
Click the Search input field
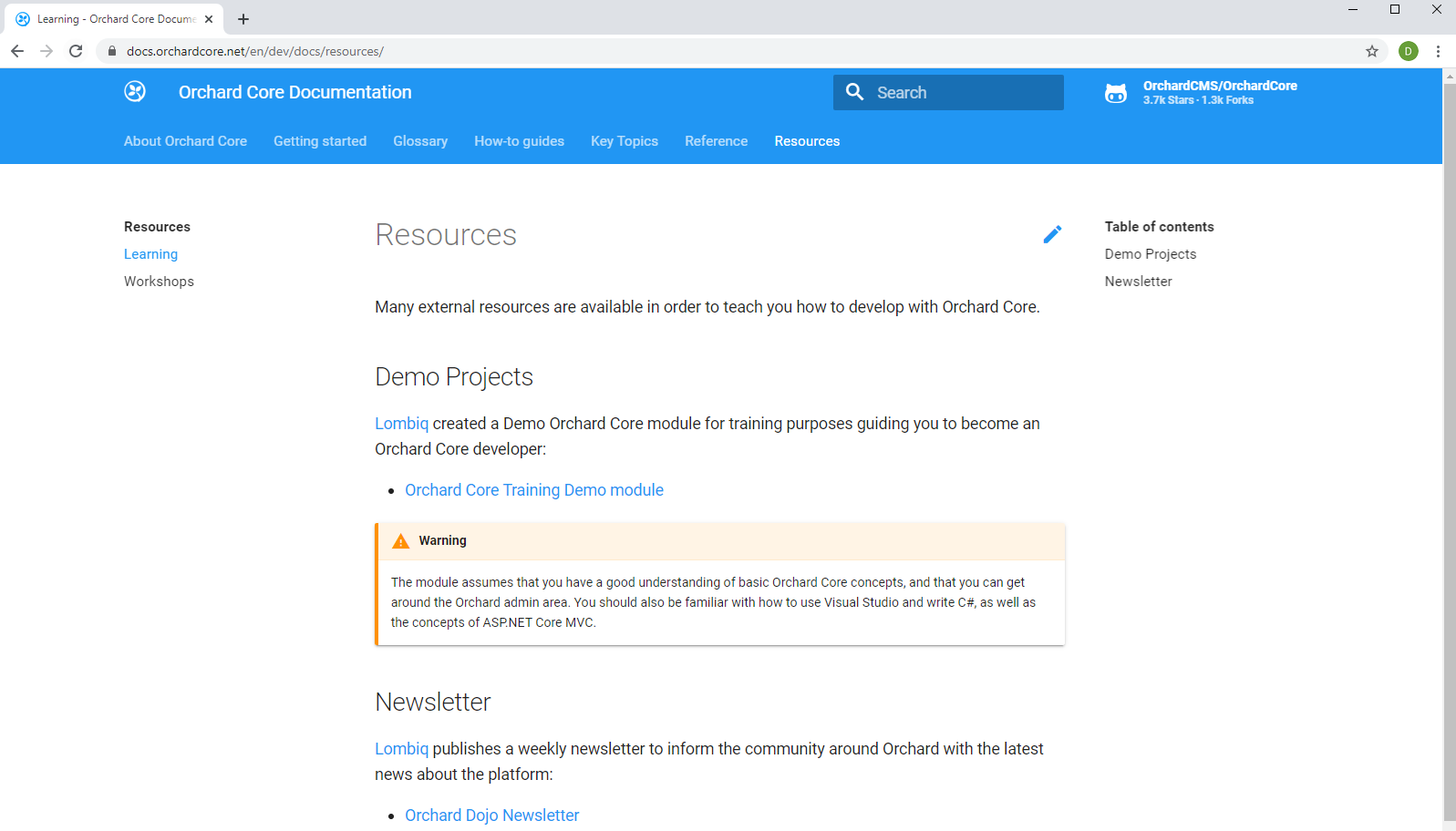coord(948,92)
